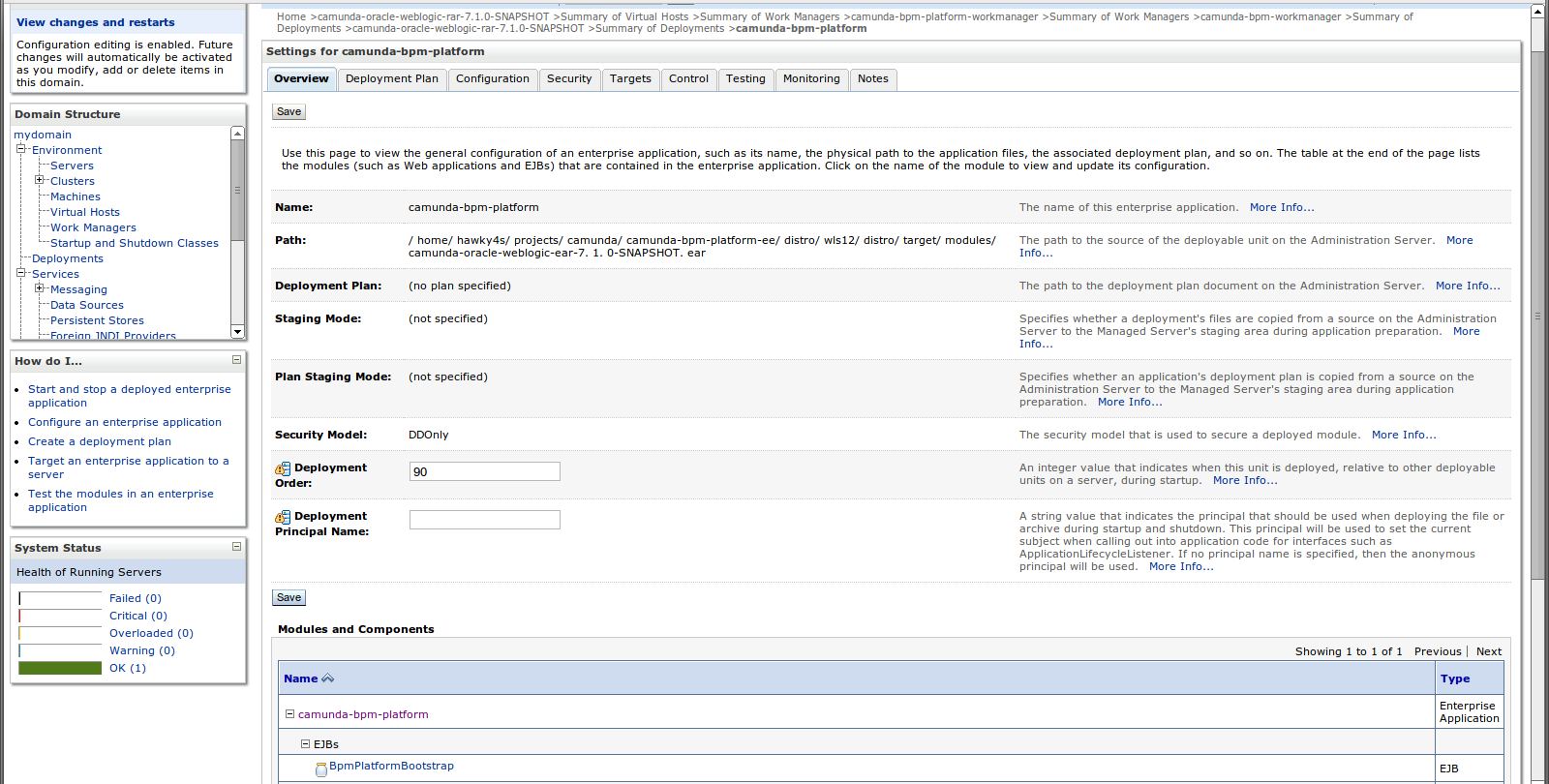Click the main page scrollbar up arrow
Screen dimensions: 1549x784
[1537, 12]
